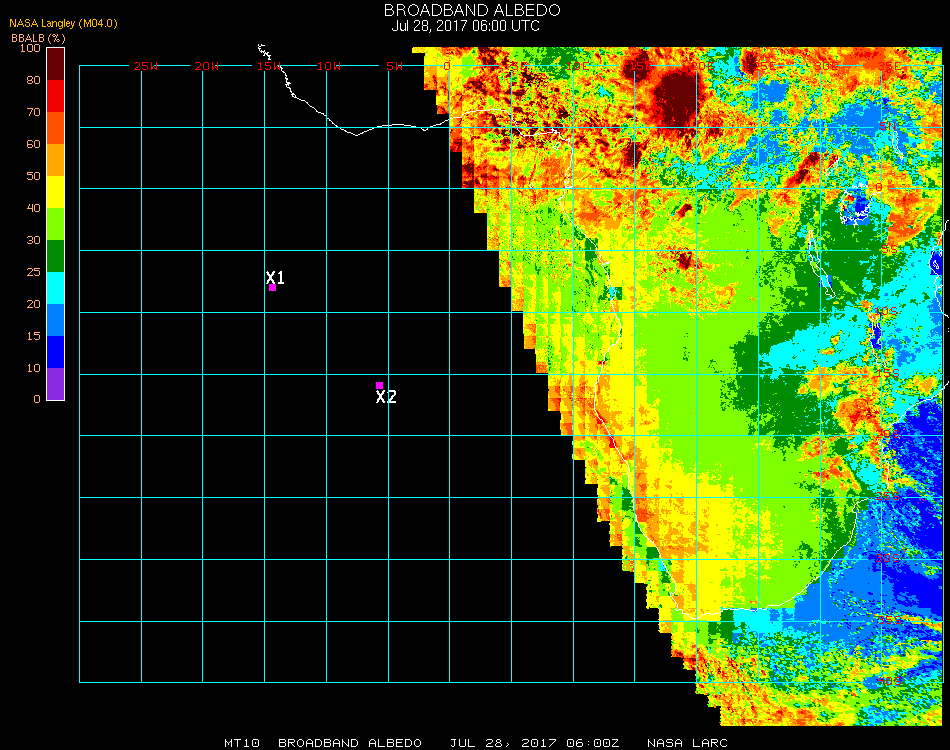
Task: Click footer 'BROADBAND ALBEDO' caption text
Action: [350, 743]
